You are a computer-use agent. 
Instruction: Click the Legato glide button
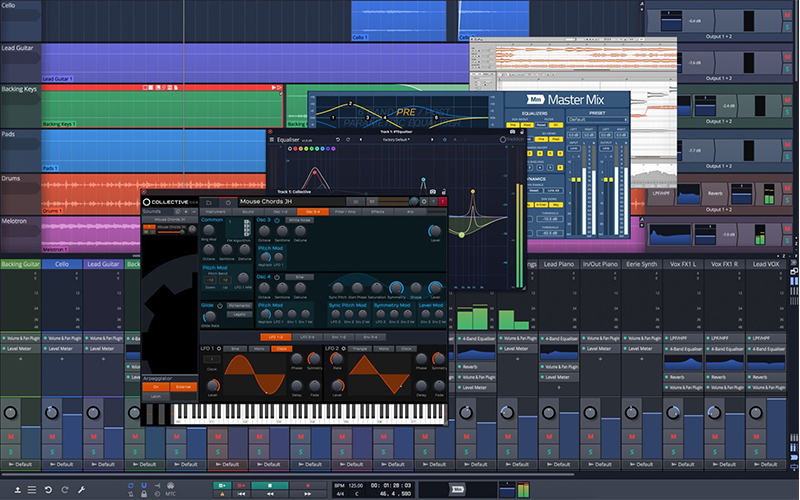click(239, 314)
